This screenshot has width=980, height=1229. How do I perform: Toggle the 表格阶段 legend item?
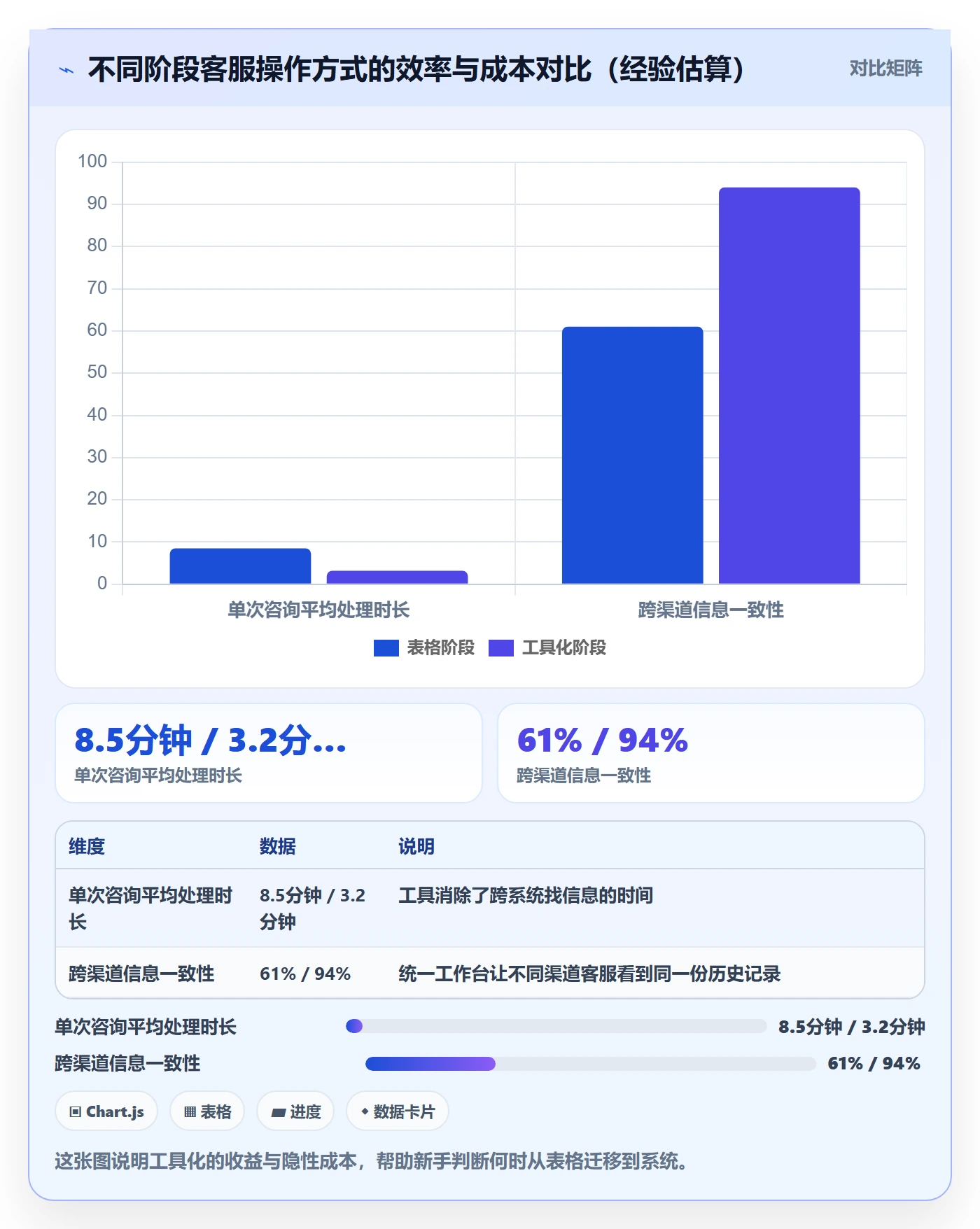[x=424, y=648]
